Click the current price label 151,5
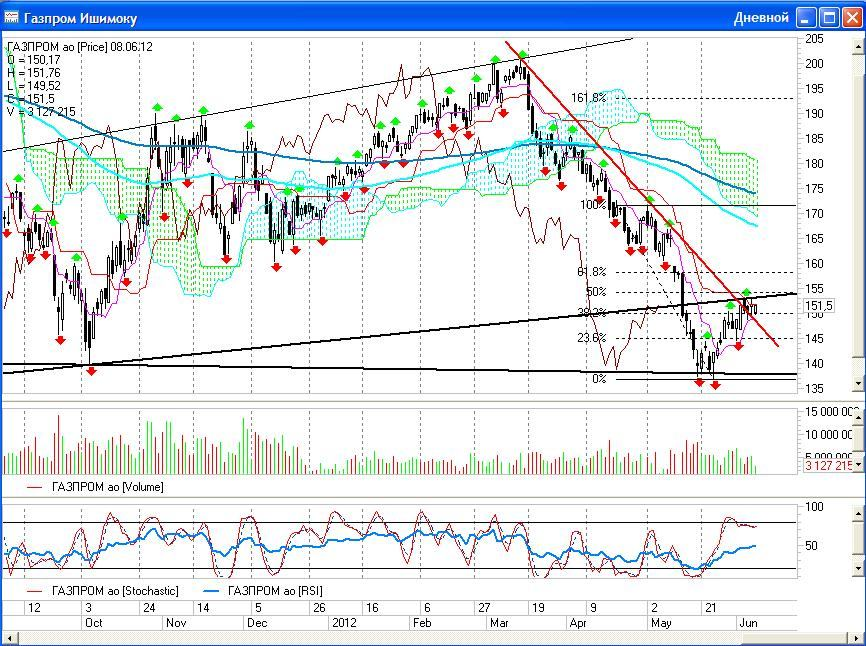 pos(818,306)
